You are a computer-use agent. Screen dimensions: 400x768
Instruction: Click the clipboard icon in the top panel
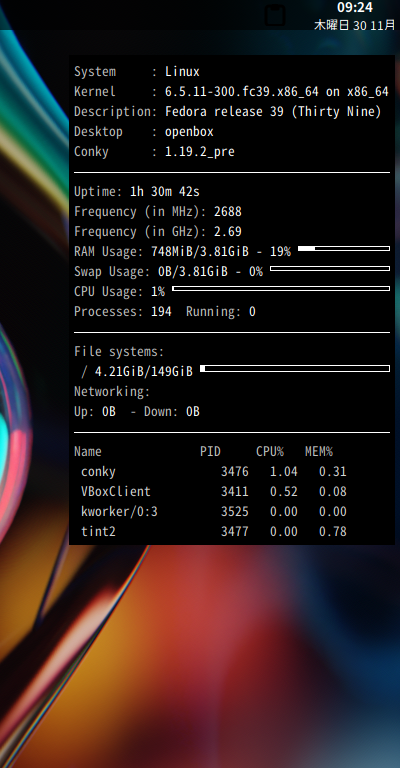(x=275, y=15)
